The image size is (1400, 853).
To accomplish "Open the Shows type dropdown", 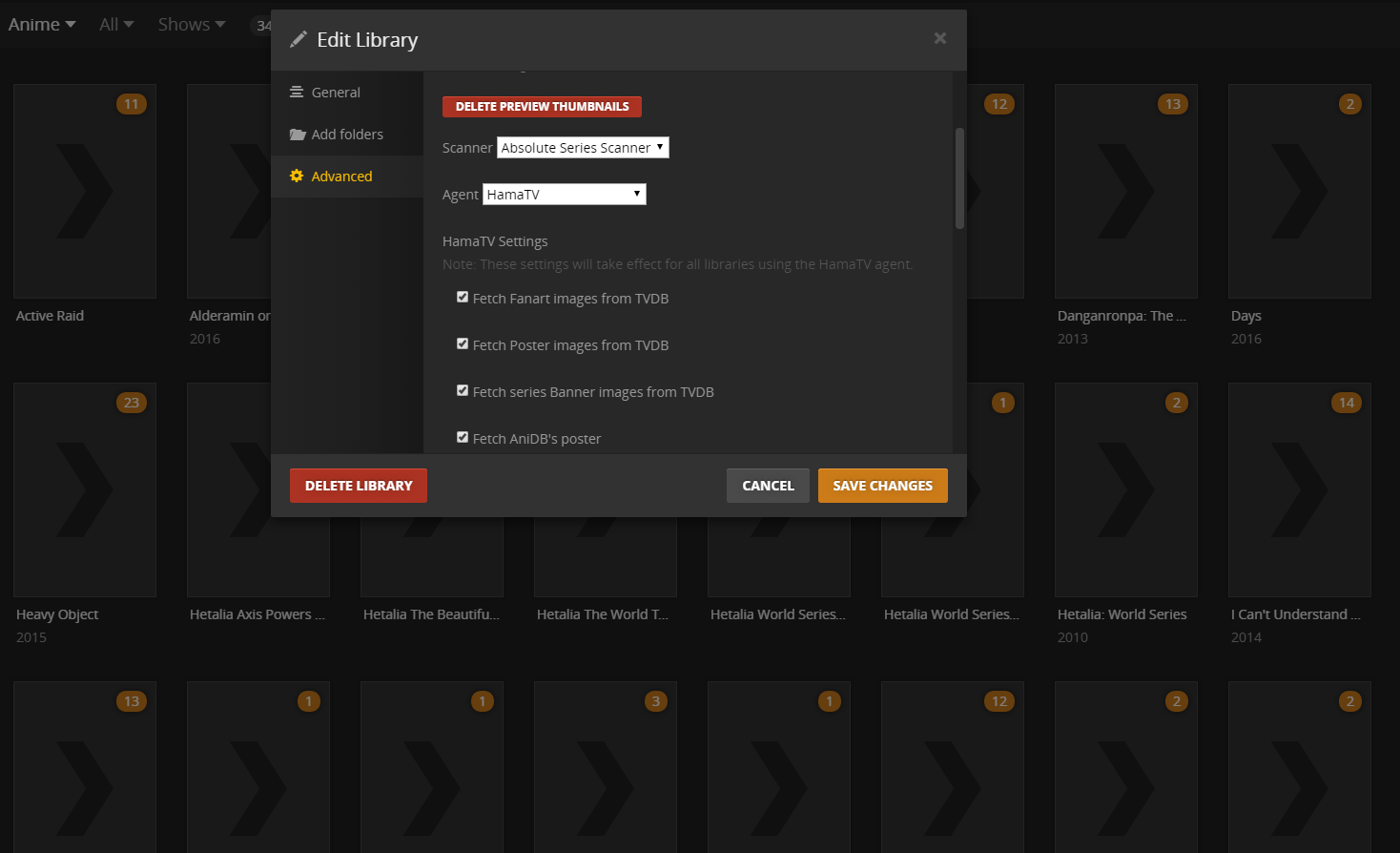I will coord(192,24).
